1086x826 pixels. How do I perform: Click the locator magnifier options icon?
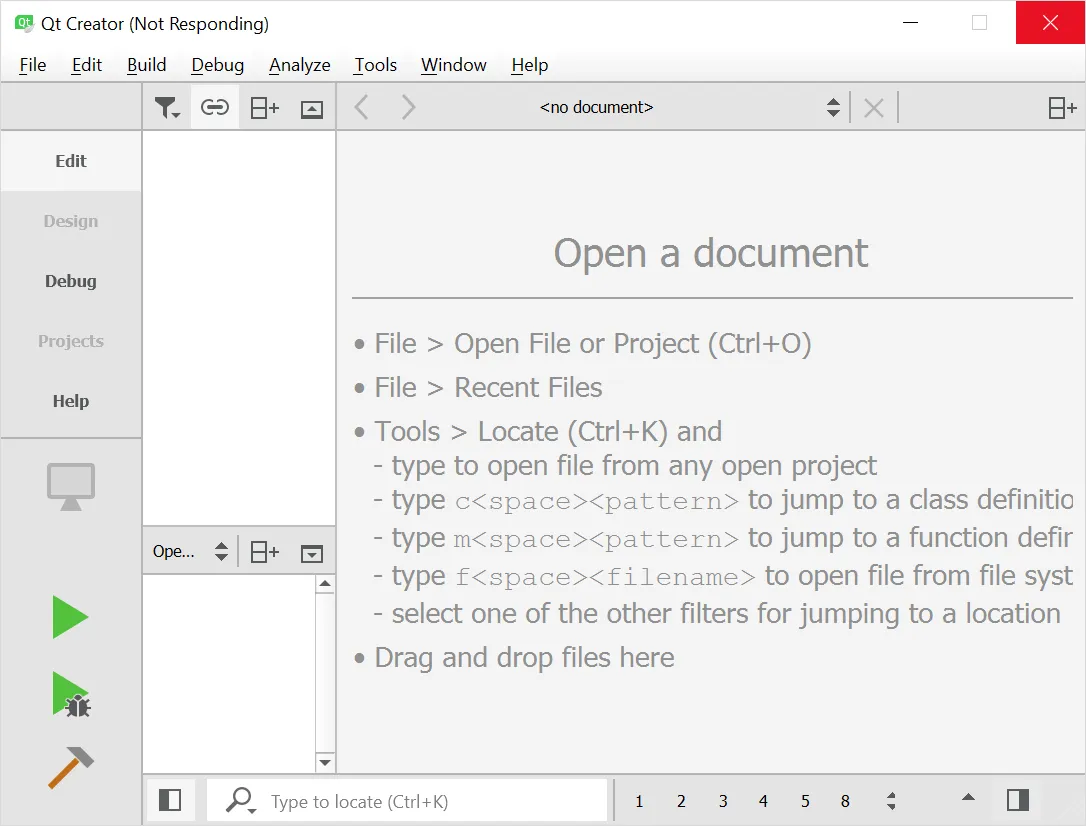240,800
